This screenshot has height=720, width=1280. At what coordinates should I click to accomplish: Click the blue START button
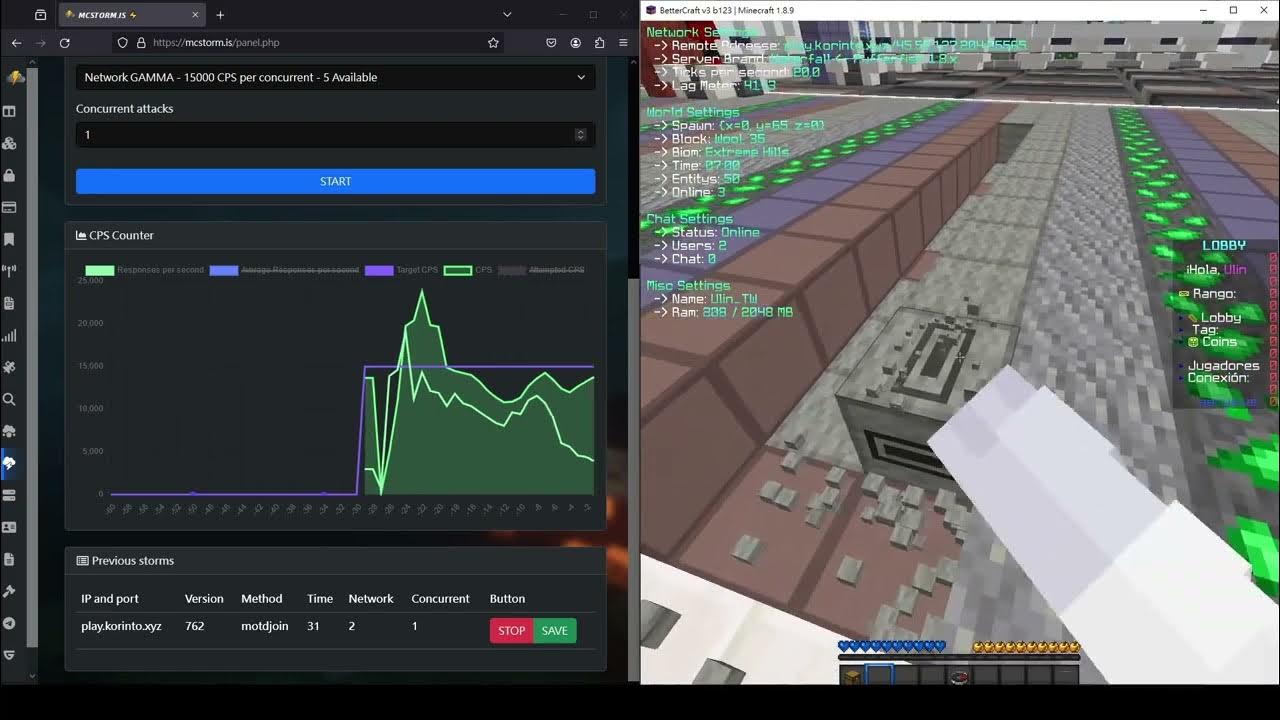(335, 181)
